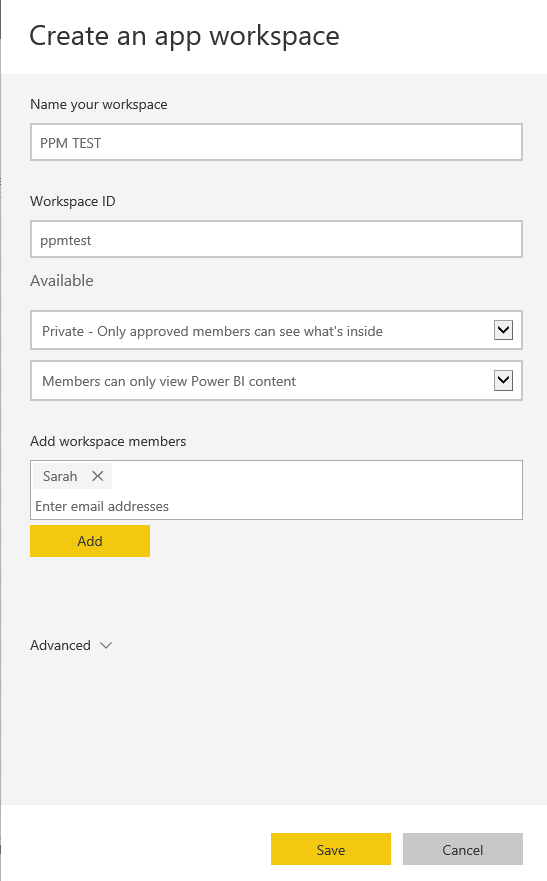Open the privacy dropdown arrow
547x881 pixels.
[503, 330]
